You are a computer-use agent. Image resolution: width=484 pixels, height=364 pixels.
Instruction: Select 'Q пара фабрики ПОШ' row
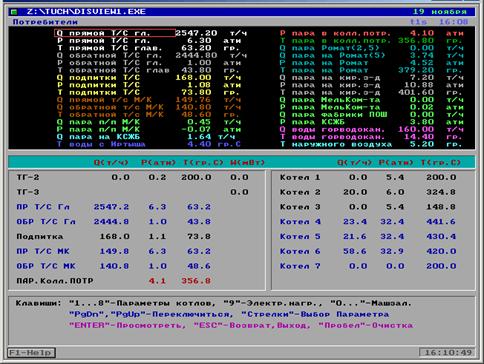click(x=371, y=114)
